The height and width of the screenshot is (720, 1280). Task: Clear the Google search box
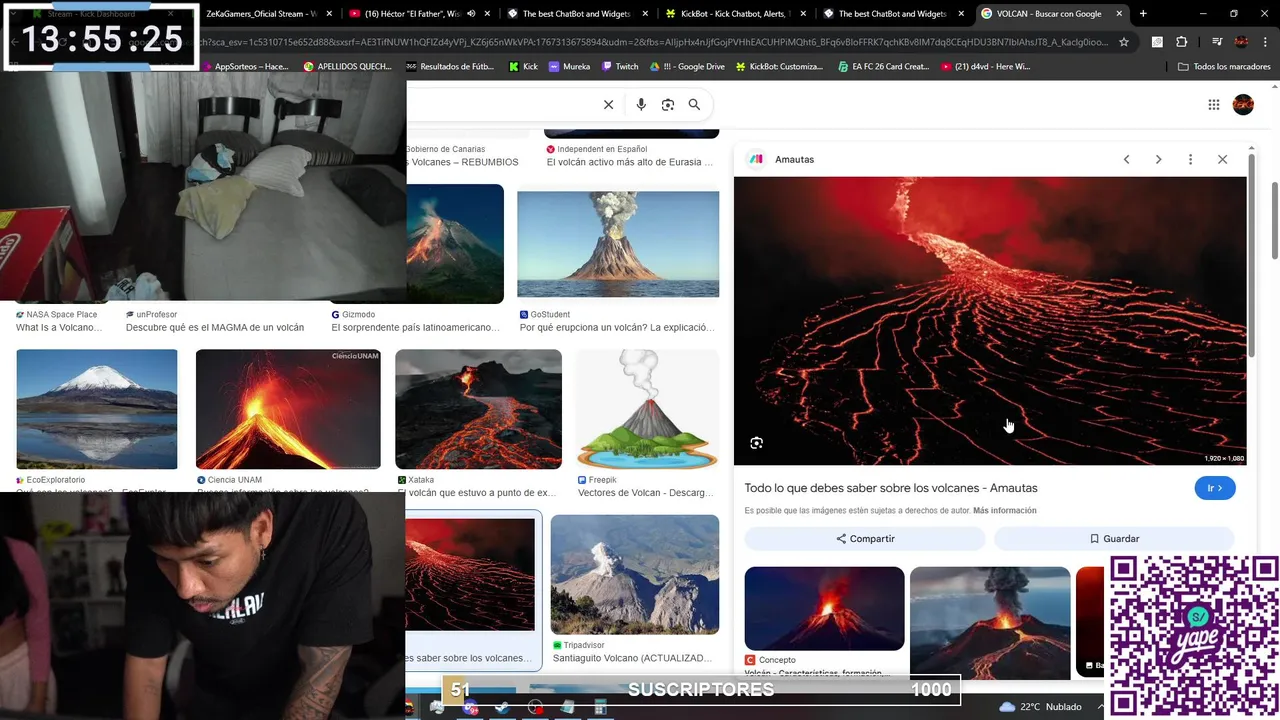coord(608,104)
